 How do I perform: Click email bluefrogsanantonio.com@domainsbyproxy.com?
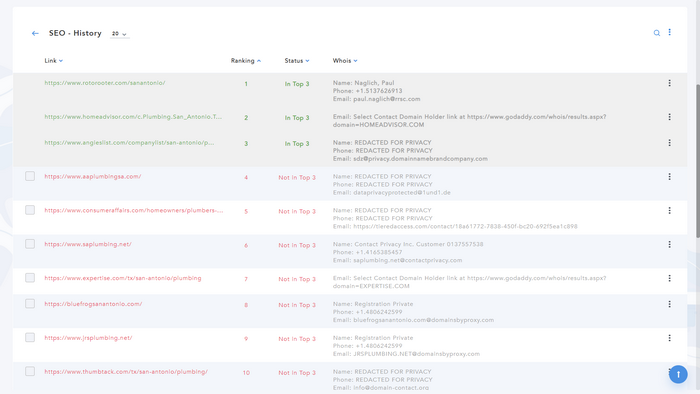tap(424, 320)
